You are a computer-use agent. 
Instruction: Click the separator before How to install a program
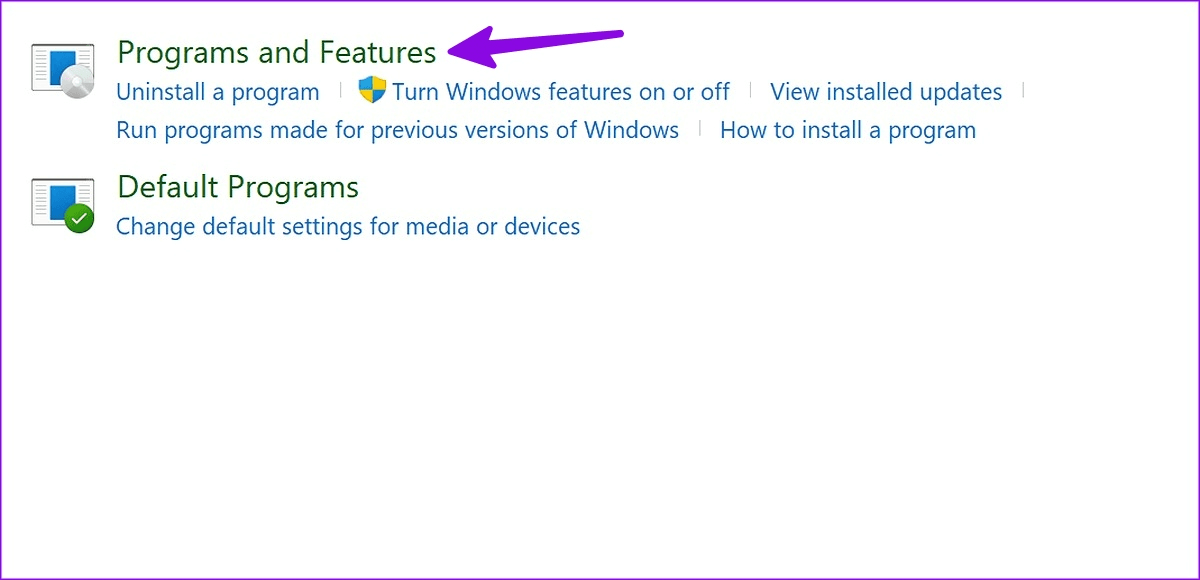coord(700,129)
